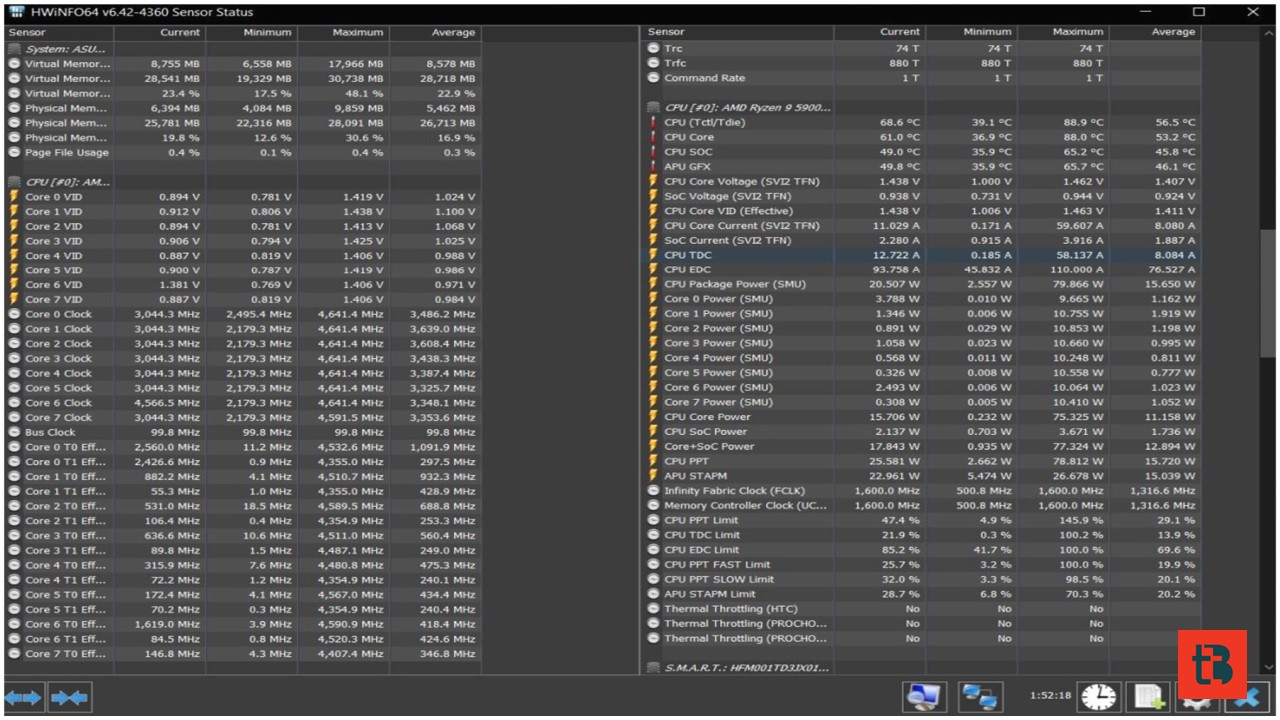This screenshot has height=720, width=1280.
Task: Click the clock icon to reset elapsed time
Action: click(x=1098, y=696)
